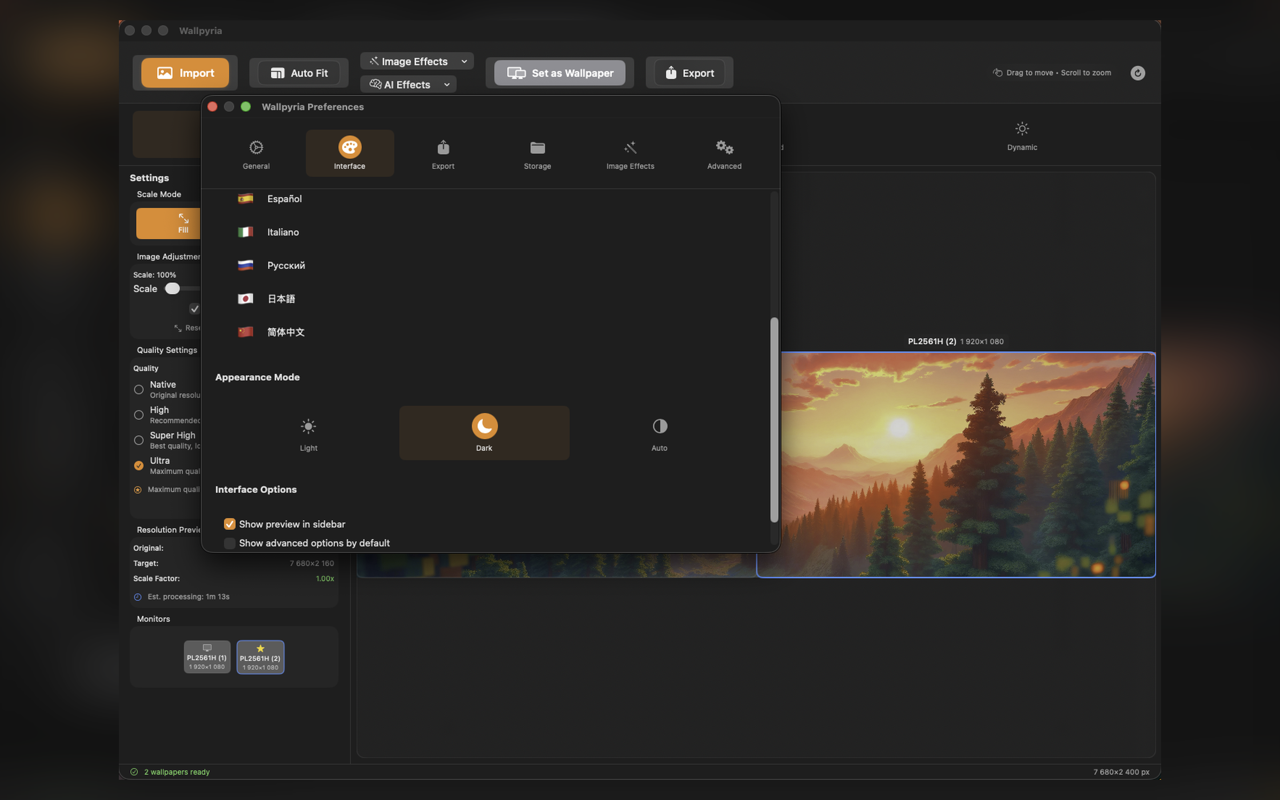This screenshot has height=800, width=1280.
Task: Open the Image Effects preferences tab
Action: pyautogui.click(x=630, y=154)
